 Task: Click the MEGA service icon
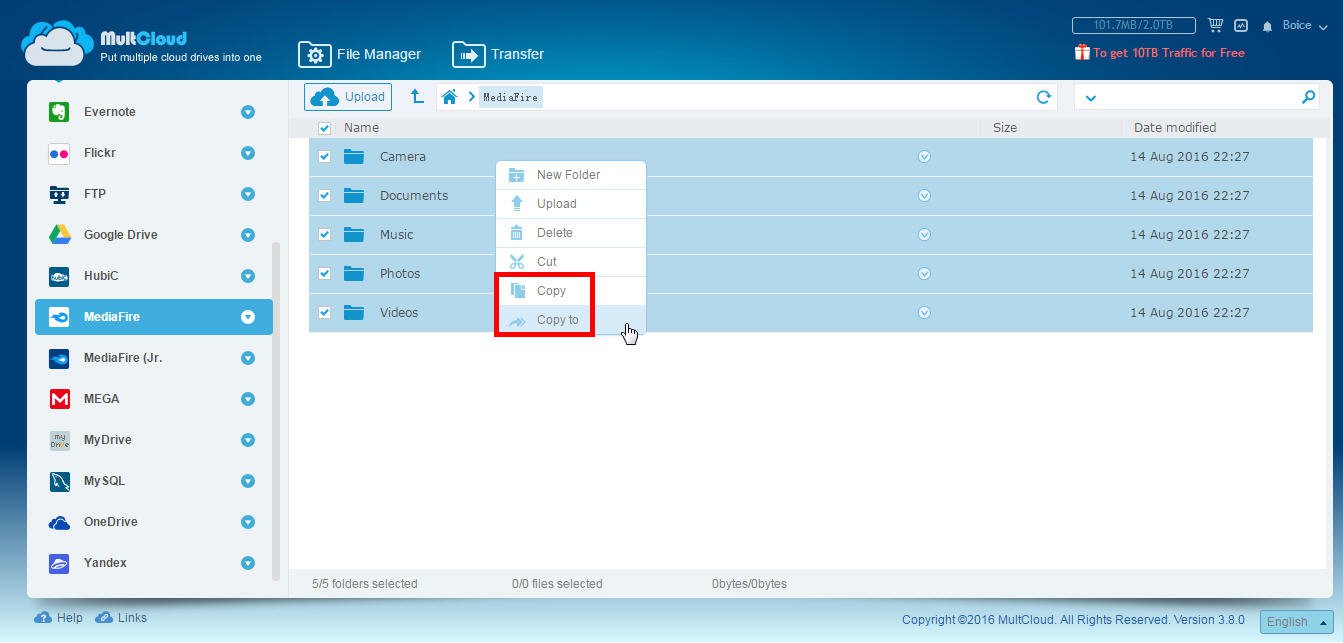point(59,399)
